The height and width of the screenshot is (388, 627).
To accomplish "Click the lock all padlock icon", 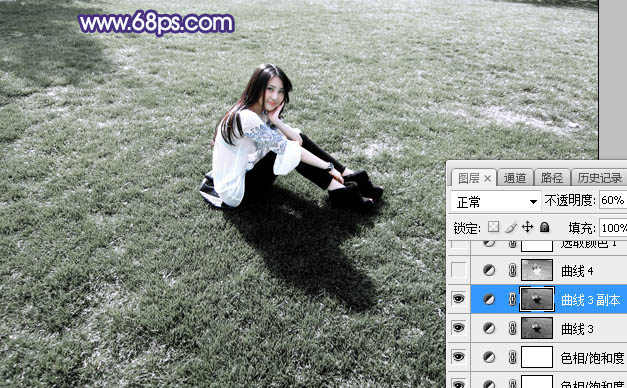I will pyautogui.click(x=544, y=227).
